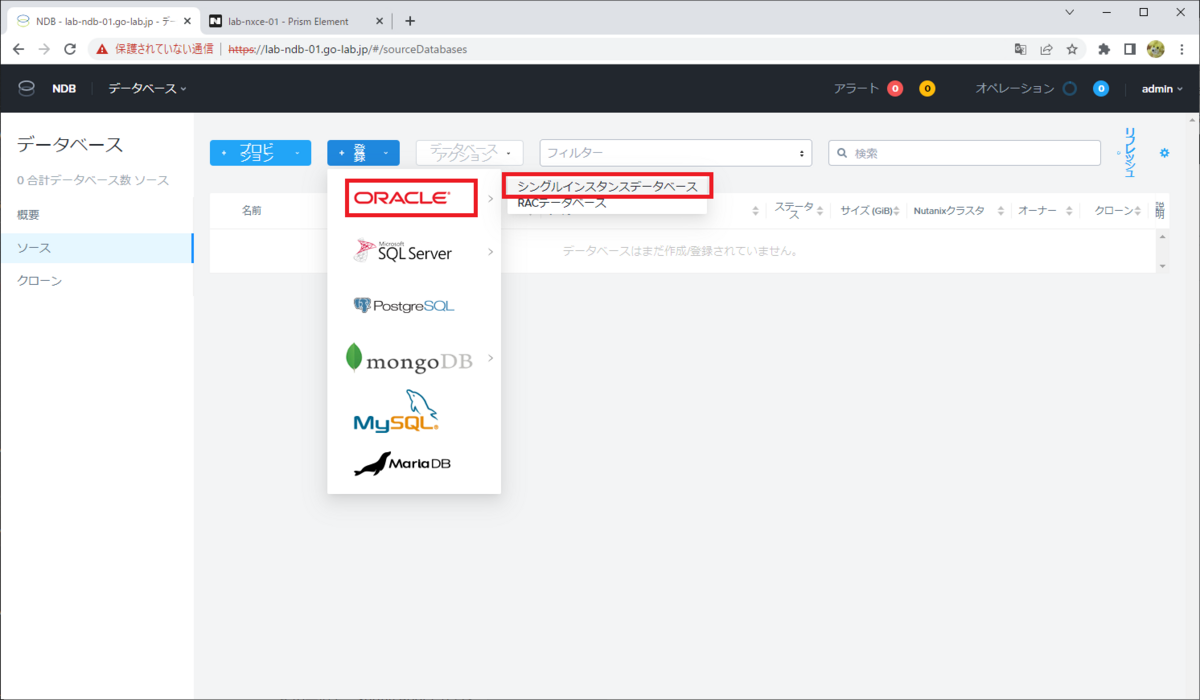Open the データベースアクション dropdown

[x=469, y=153]
